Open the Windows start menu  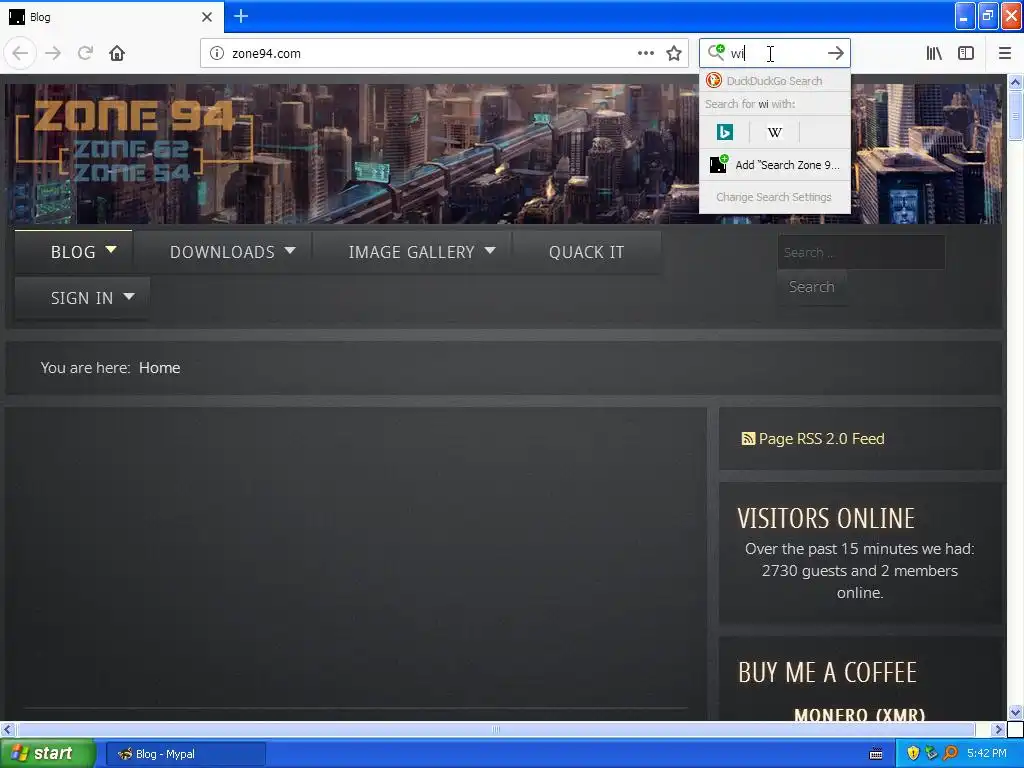[46, 754]
